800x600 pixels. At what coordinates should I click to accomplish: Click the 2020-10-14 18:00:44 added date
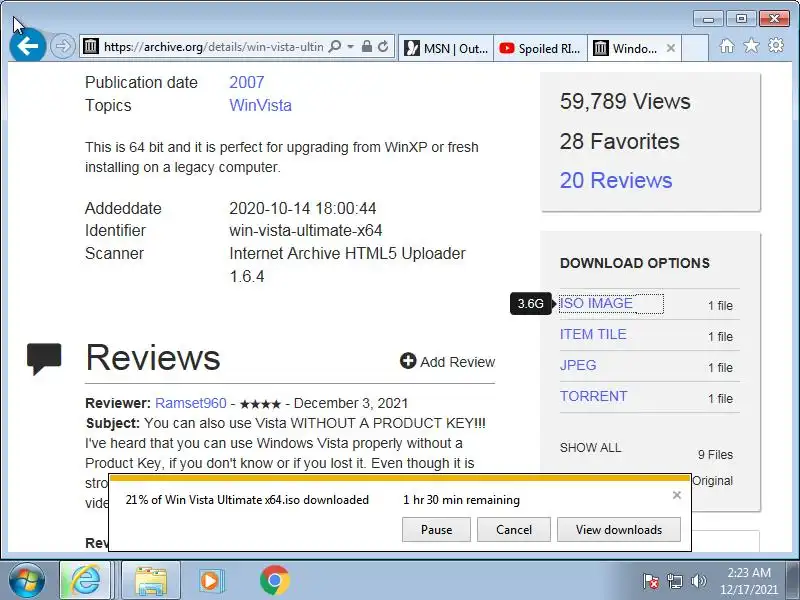click(x=303, y=208)
